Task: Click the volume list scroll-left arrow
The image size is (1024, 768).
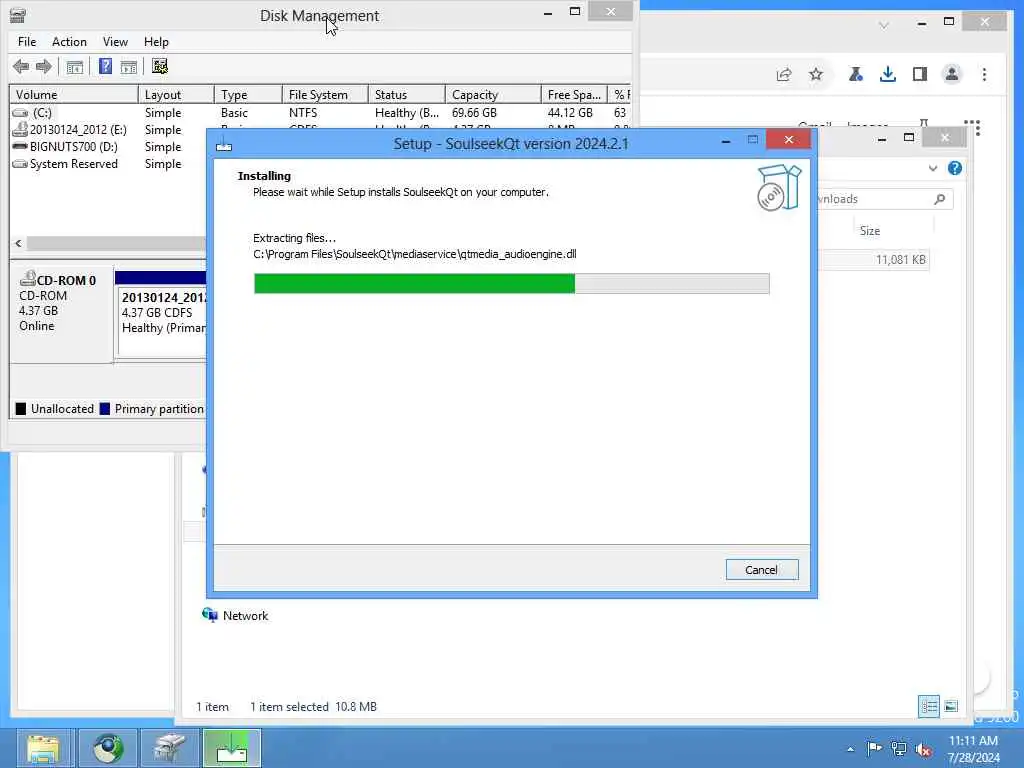Action: click(x=18, y=243)
